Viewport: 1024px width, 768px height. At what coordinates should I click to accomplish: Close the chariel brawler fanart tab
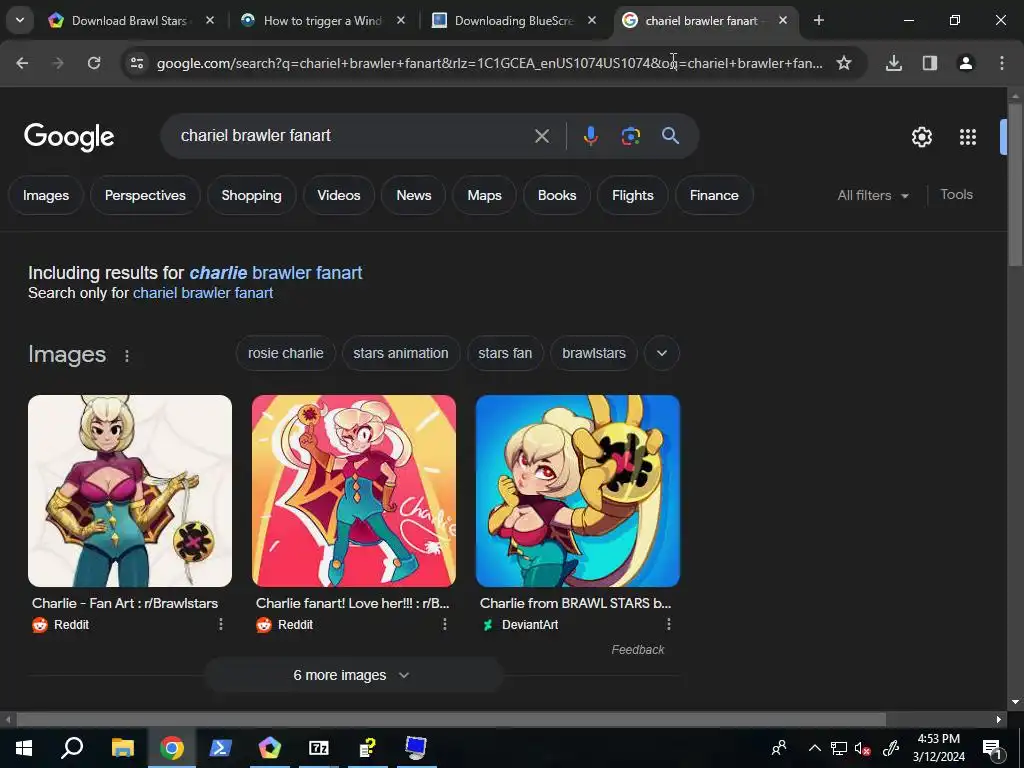point(783,21)
